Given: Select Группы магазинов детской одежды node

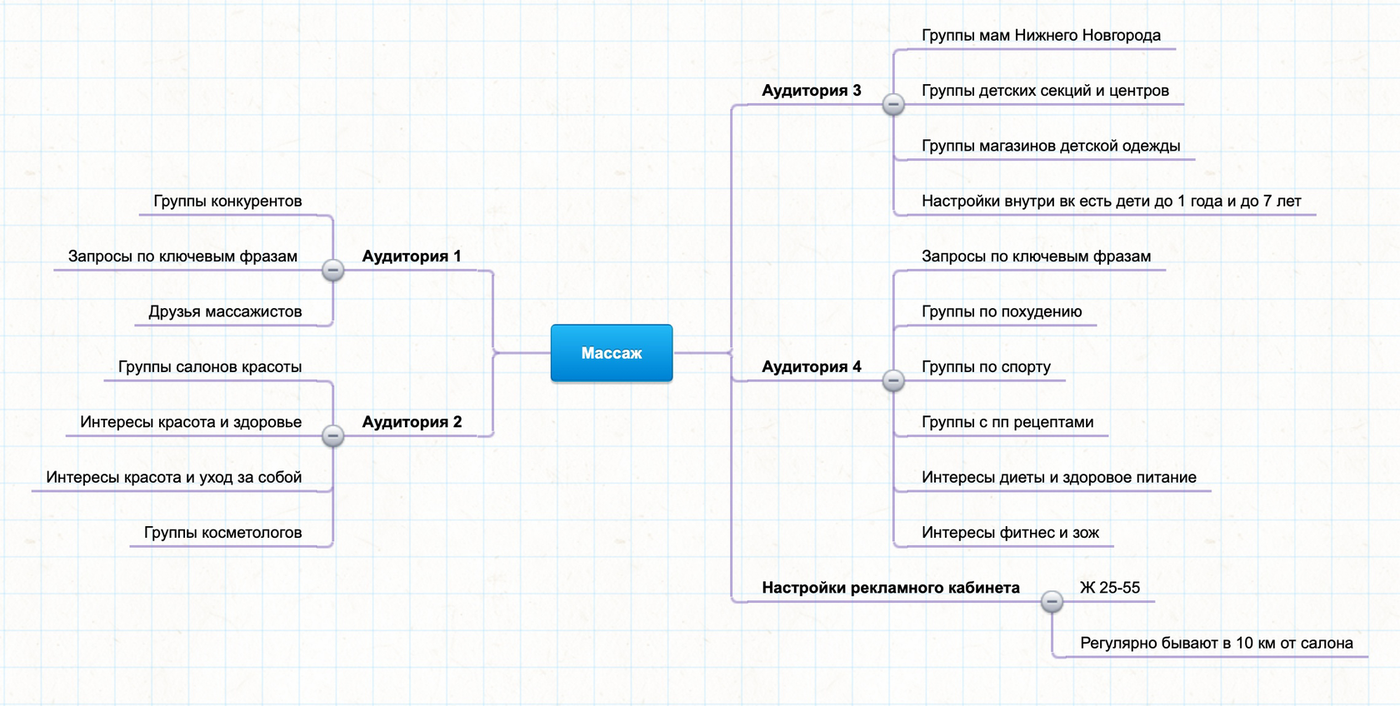Looking at the screenshot, I should click(x=1051, y=146).
